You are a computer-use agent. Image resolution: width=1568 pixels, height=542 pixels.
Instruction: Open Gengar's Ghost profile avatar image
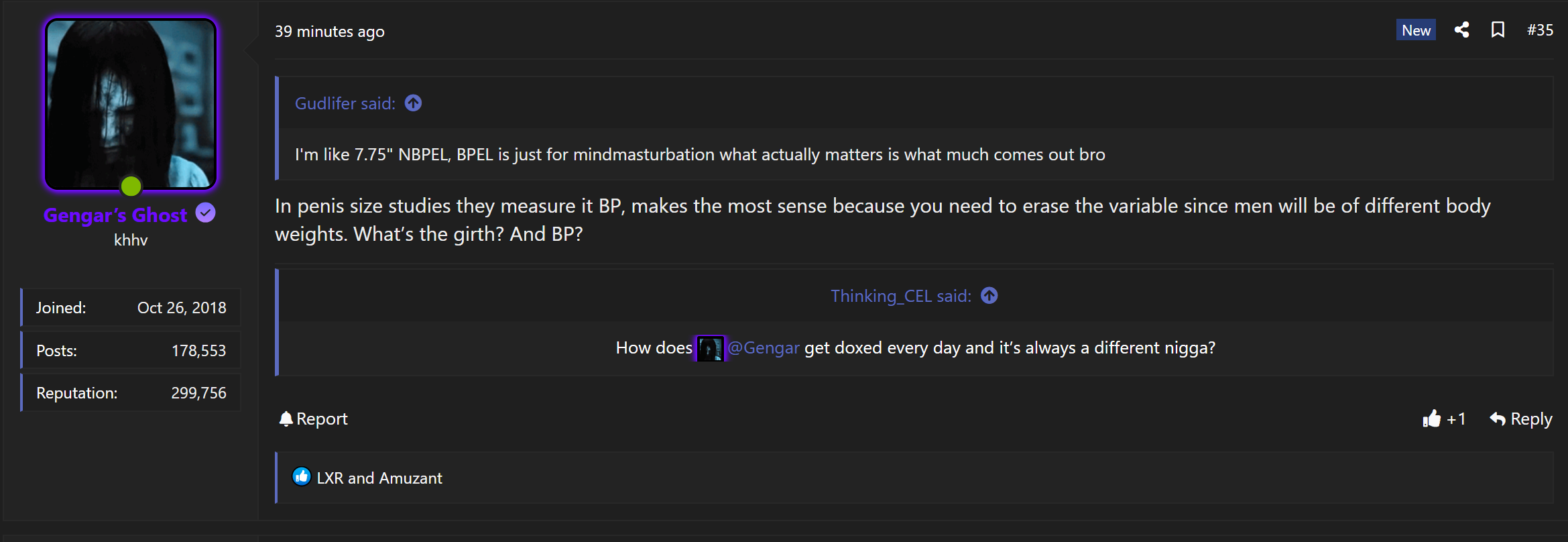click(x=131, y=104)
